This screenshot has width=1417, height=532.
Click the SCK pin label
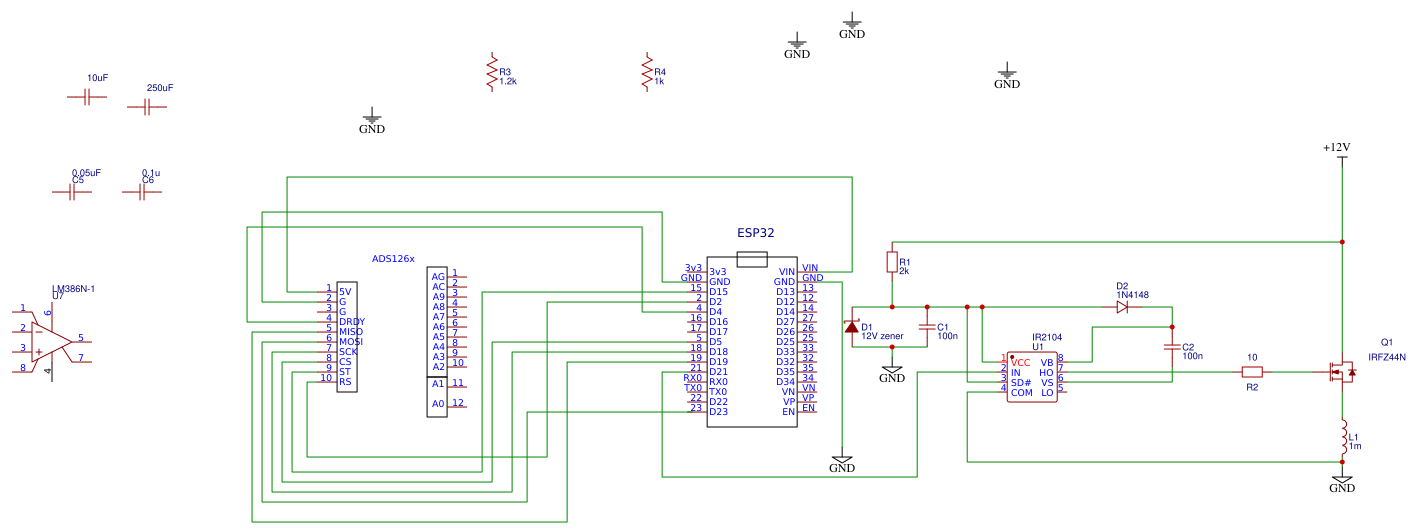(x=348, y=351)
